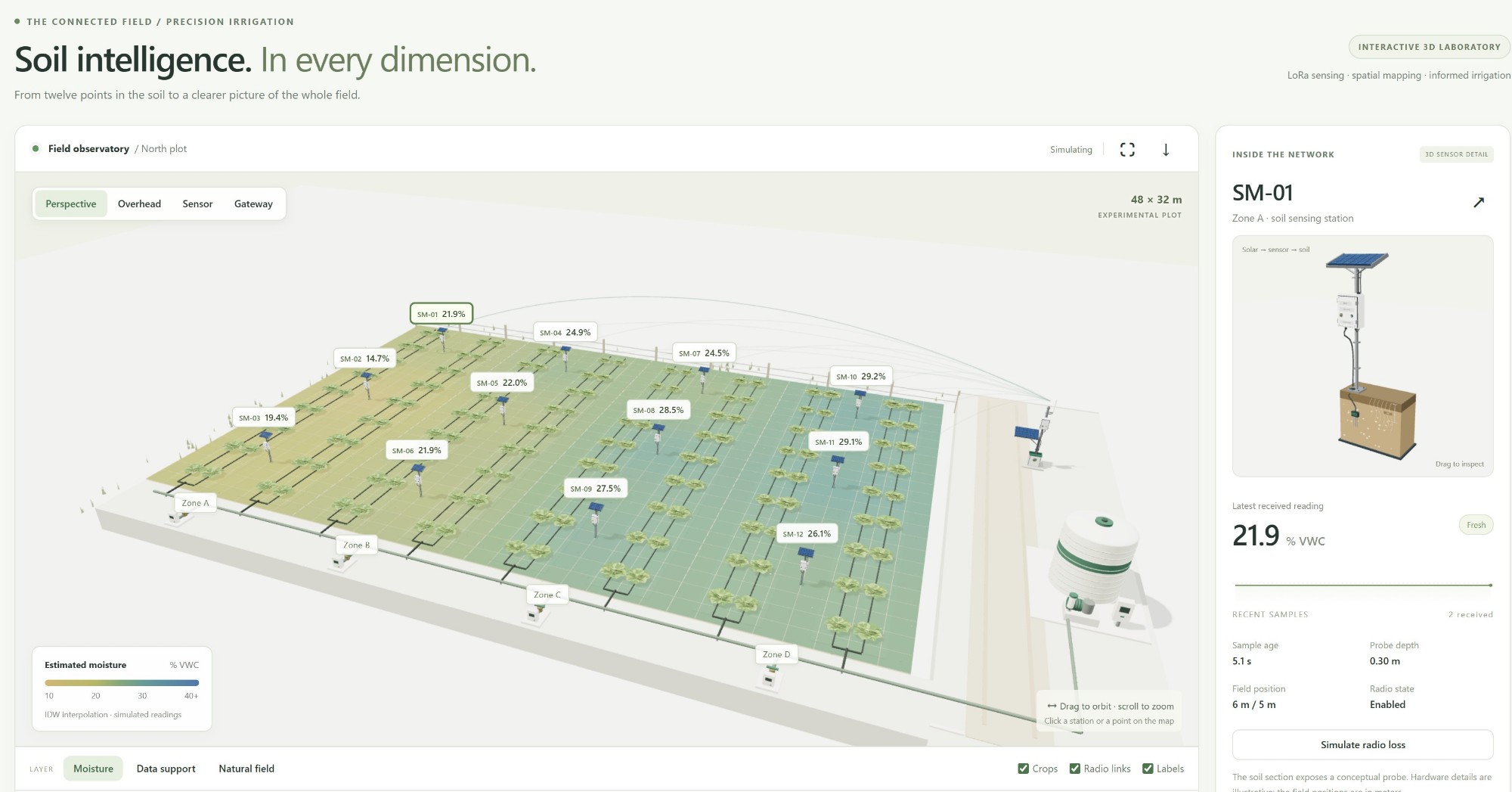Click the download arrow icon
This screenshot has width=1512, height=792.
click(x=1166, y=150)
